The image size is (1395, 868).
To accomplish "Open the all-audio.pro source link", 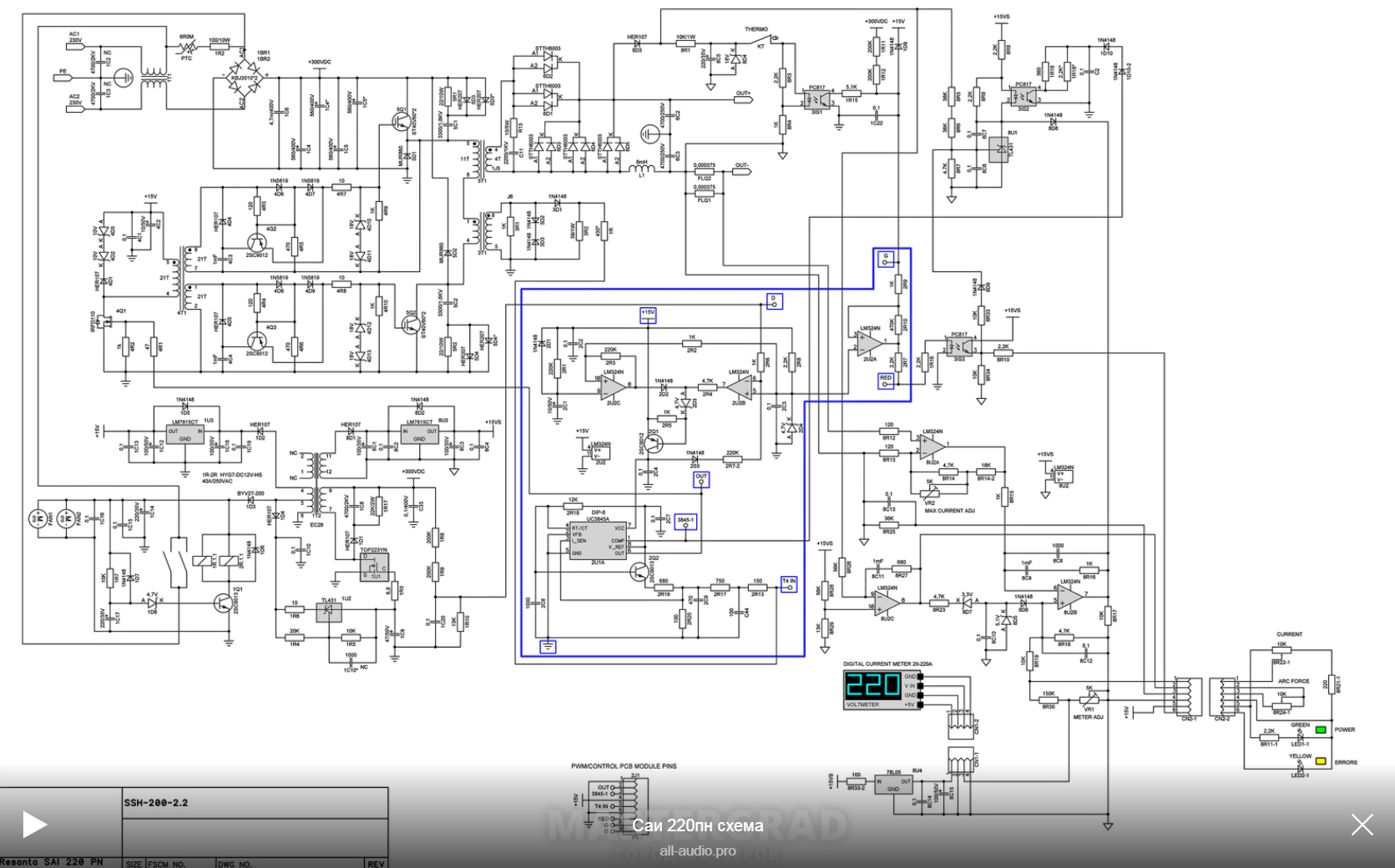I will click(x=697, y=850).
